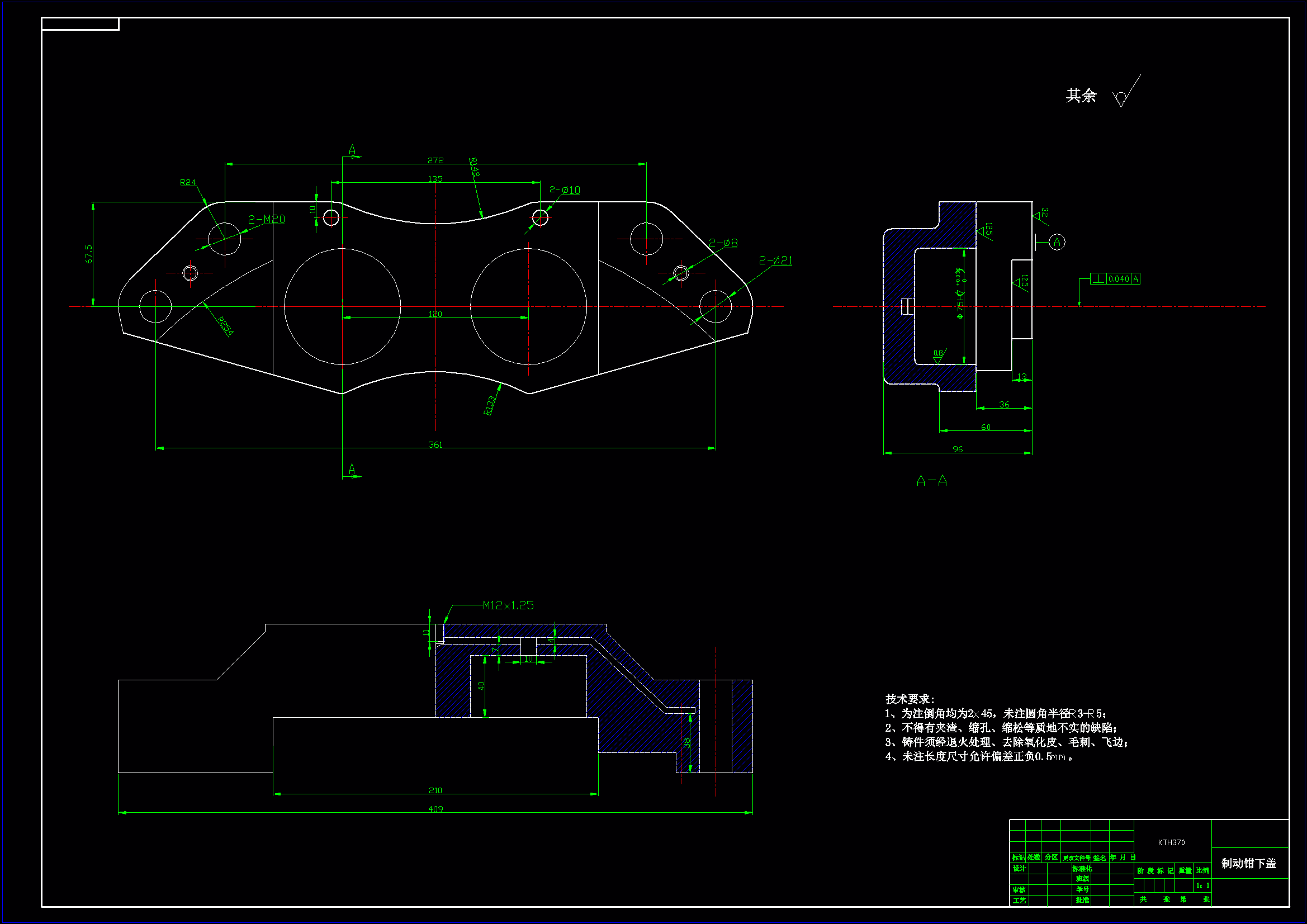Screen dimensions: 1307x924
Task: Click the 2-M20 hole callout
Action: point(267,219)
